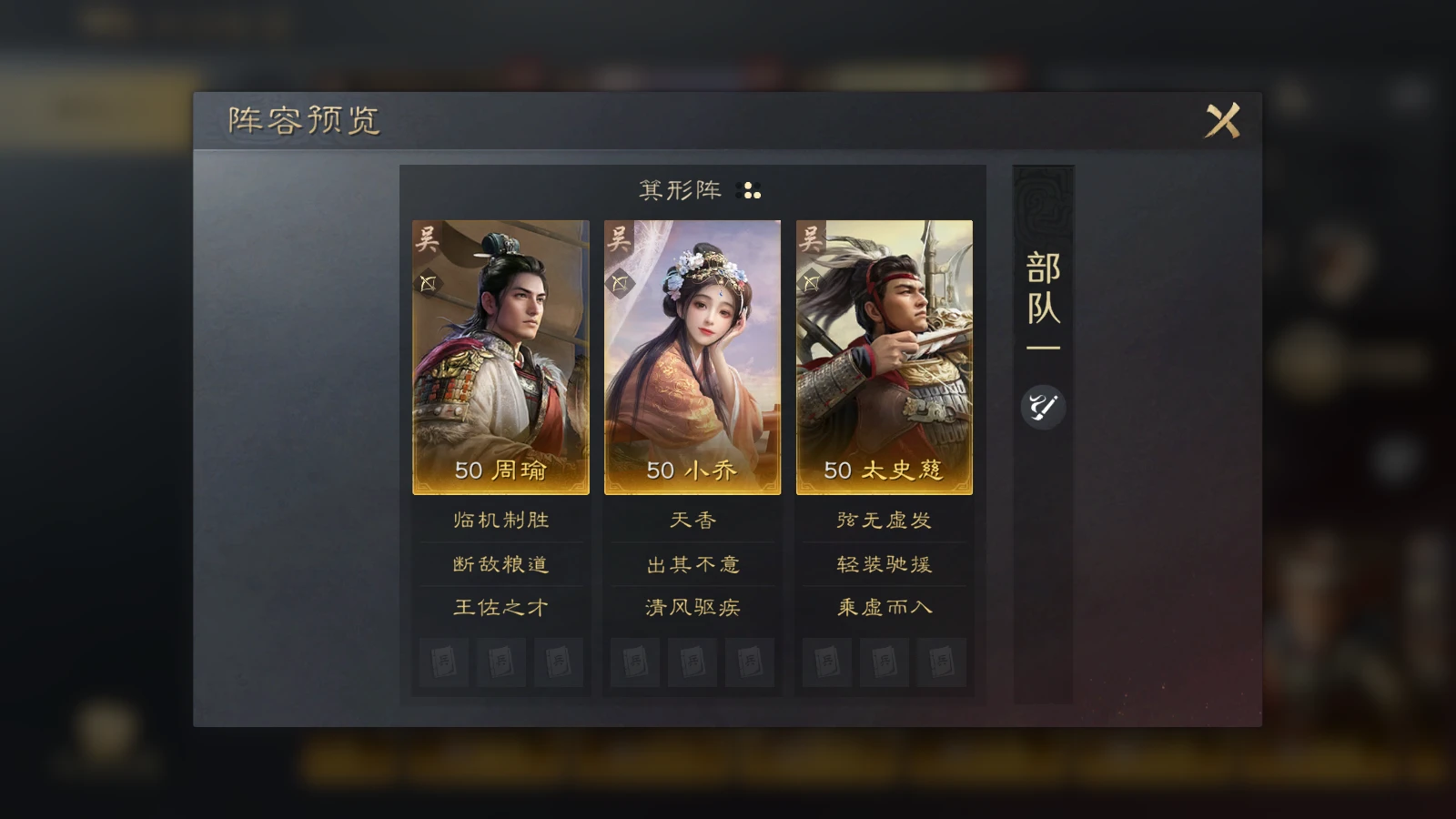The image size is (1456, 819).
Task: Open 周瑜 hero portrait card
Action: (x=500, y=358)
